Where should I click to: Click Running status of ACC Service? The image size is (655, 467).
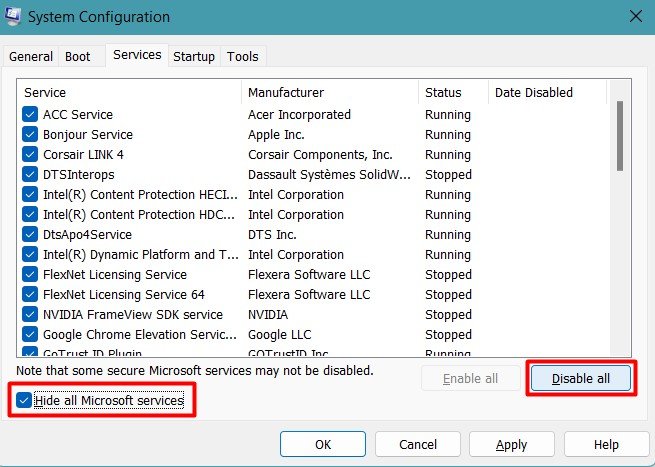point(448,114)
